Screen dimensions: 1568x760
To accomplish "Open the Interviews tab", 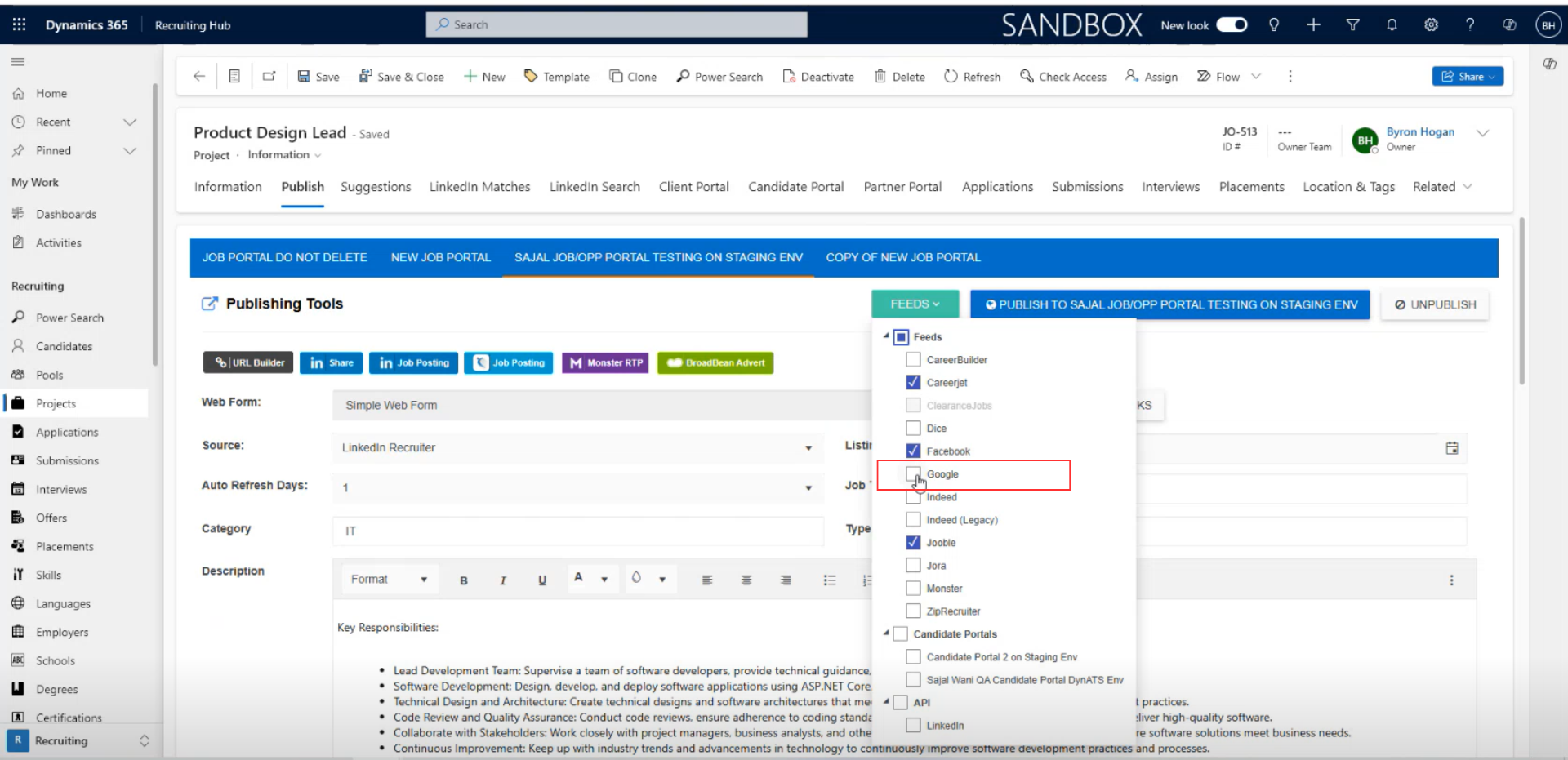I will click(x=1170, y=187).
